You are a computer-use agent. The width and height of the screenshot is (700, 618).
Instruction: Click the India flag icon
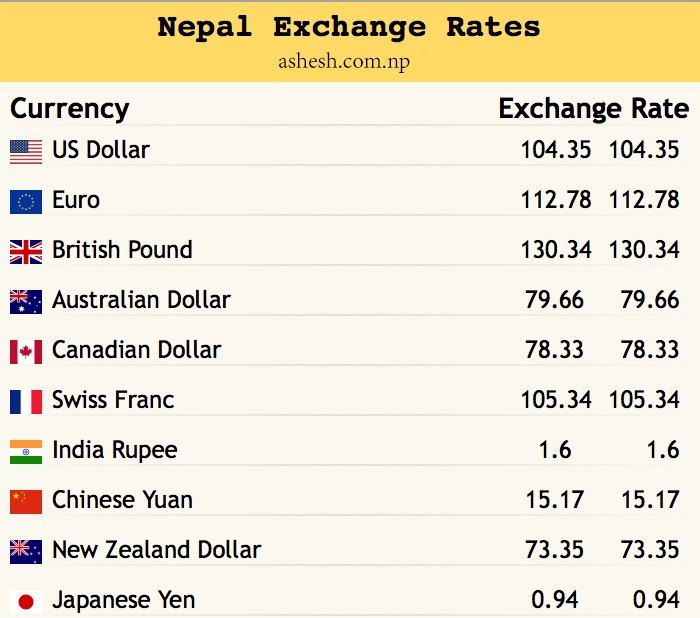tap(26, 451)
